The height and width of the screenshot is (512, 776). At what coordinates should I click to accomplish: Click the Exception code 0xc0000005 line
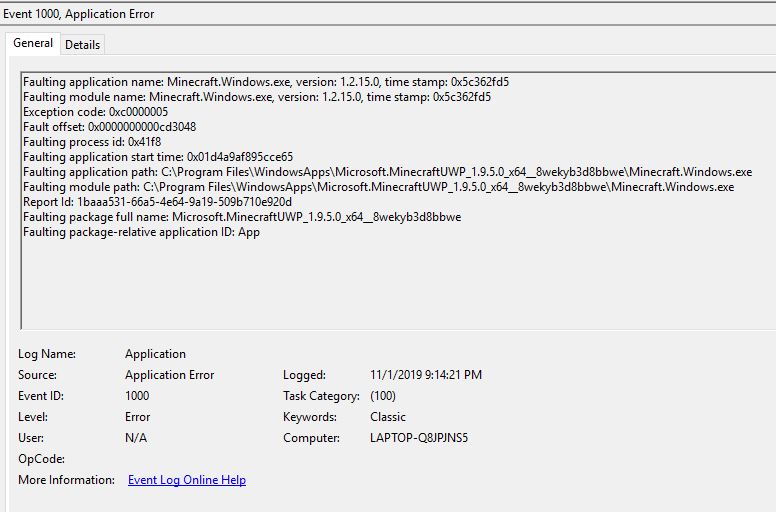(95, 112)
